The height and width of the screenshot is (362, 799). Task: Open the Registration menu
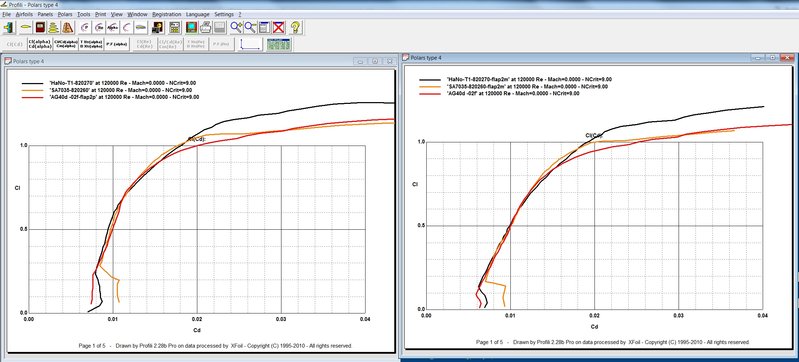click(167, 14)
